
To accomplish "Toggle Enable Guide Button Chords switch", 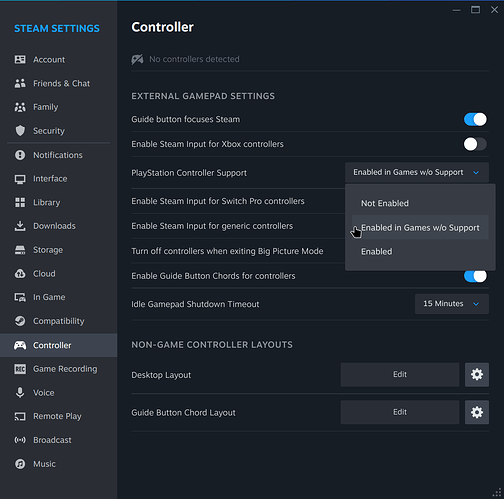I will 475,276.
